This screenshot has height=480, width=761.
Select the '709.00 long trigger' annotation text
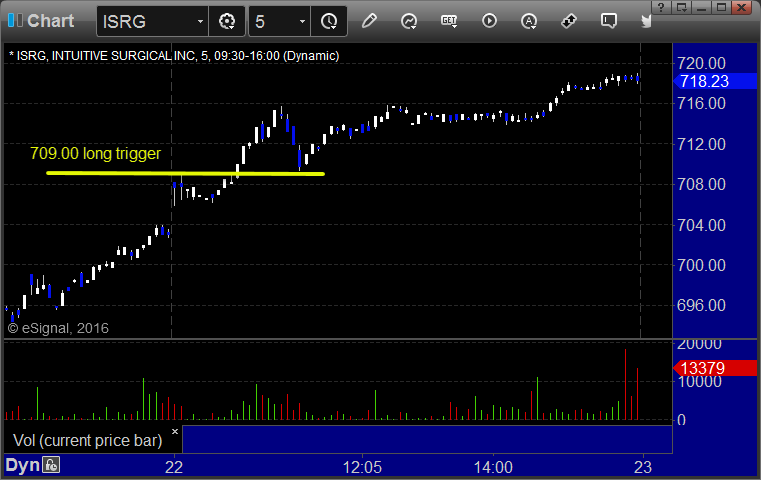pyautogui.click(x=96, y=153)
